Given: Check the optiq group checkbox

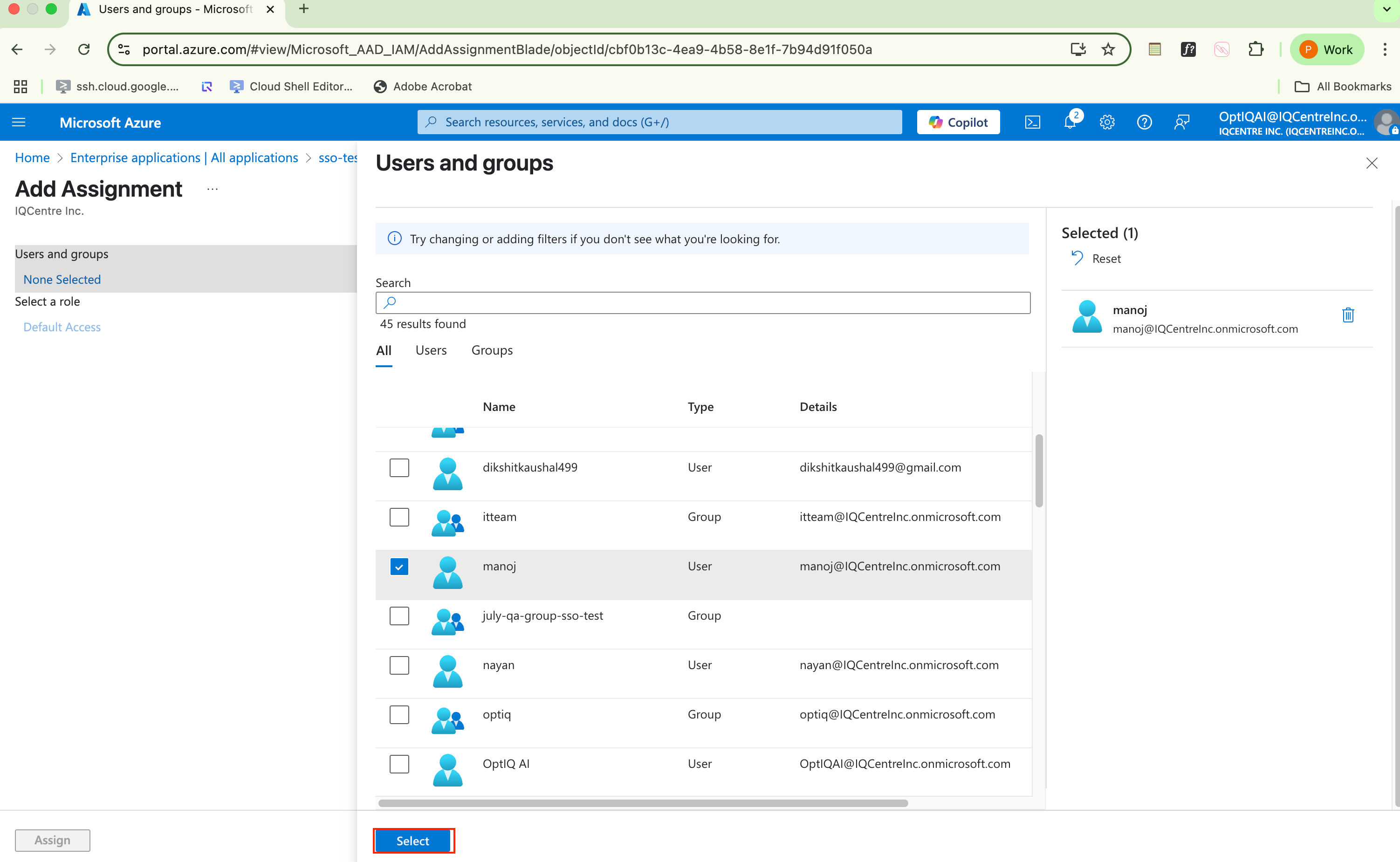Looking at the screenshot, I should [399, 715].
